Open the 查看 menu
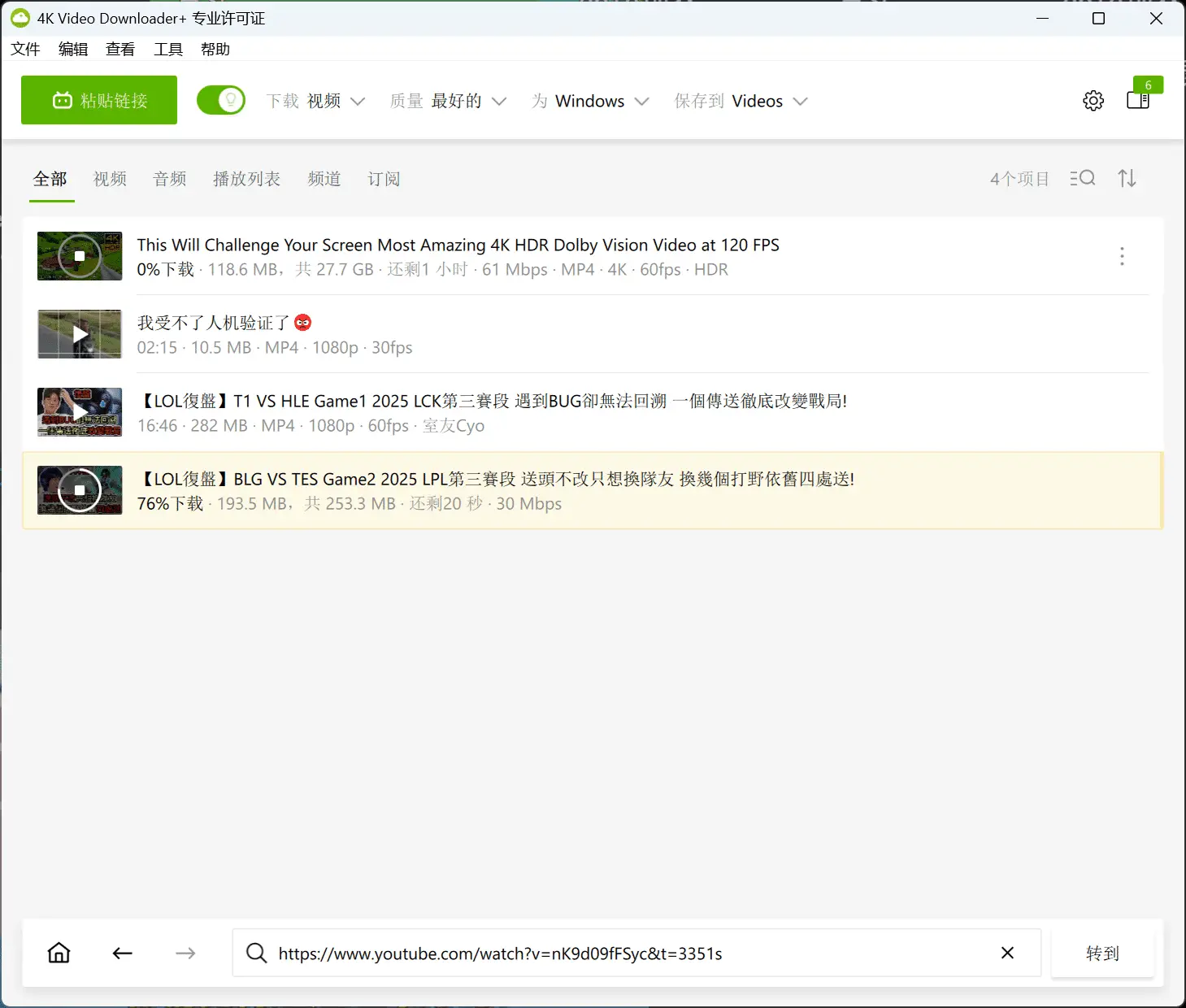Viewport: 1186px width, 1008px height. coord(120,49)
